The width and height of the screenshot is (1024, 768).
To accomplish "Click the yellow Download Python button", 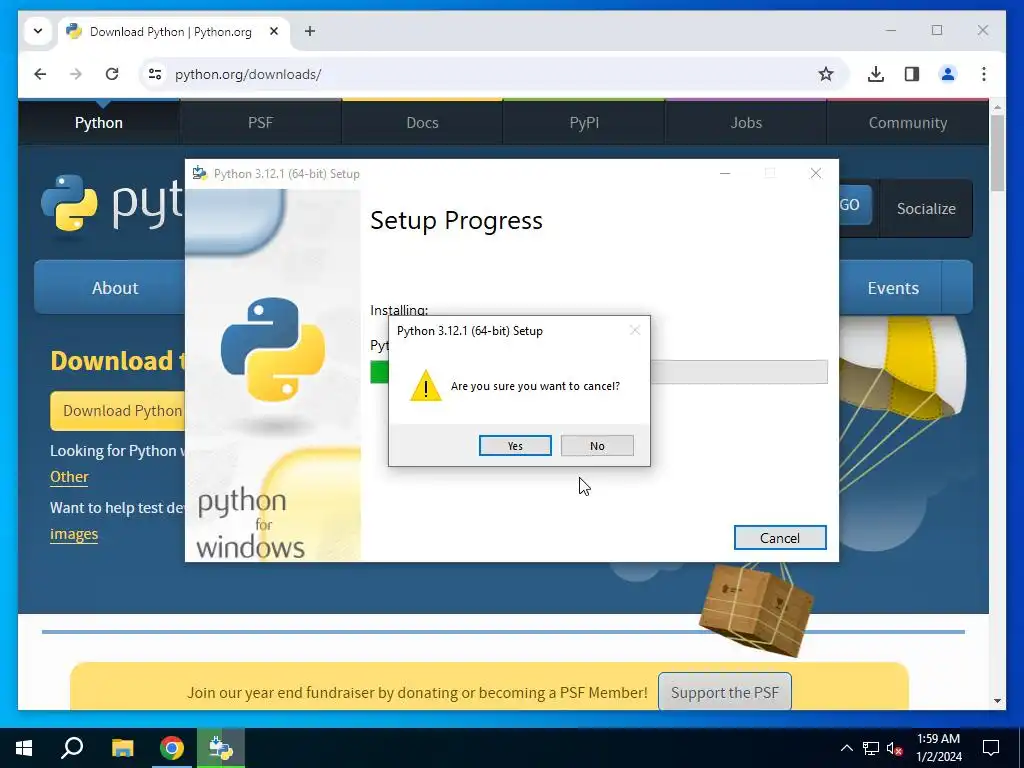I will point(118,411).
